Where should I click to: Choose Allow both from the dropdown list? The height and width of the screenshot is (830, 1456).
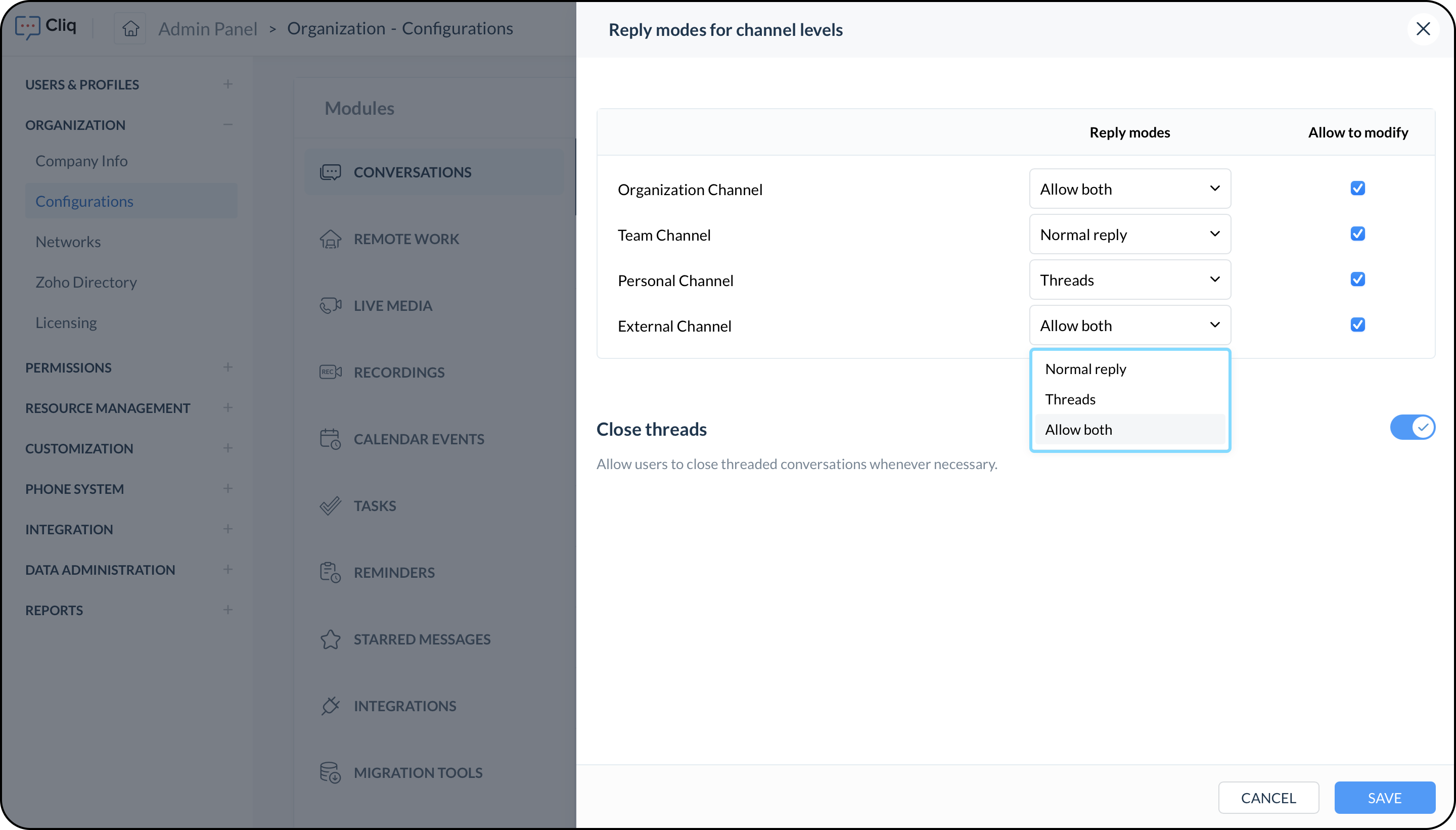click(x=1130, y=429)
